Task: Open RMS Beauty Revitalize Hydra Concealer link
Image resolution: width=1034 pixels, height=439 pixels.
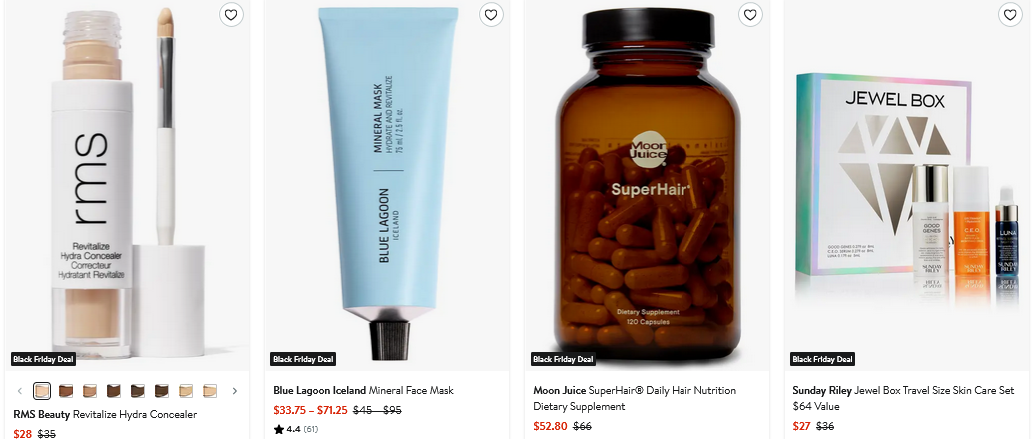Action: click(105, 414)
